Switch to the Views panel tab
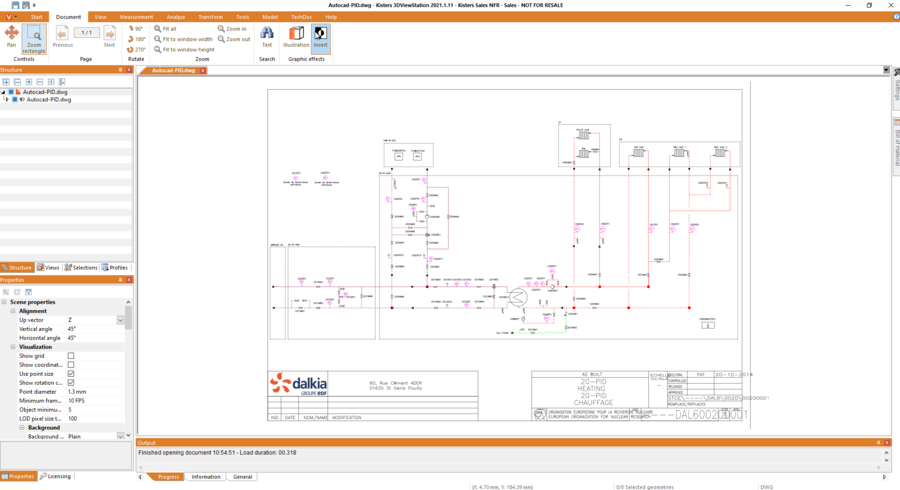 pos(48,267)
